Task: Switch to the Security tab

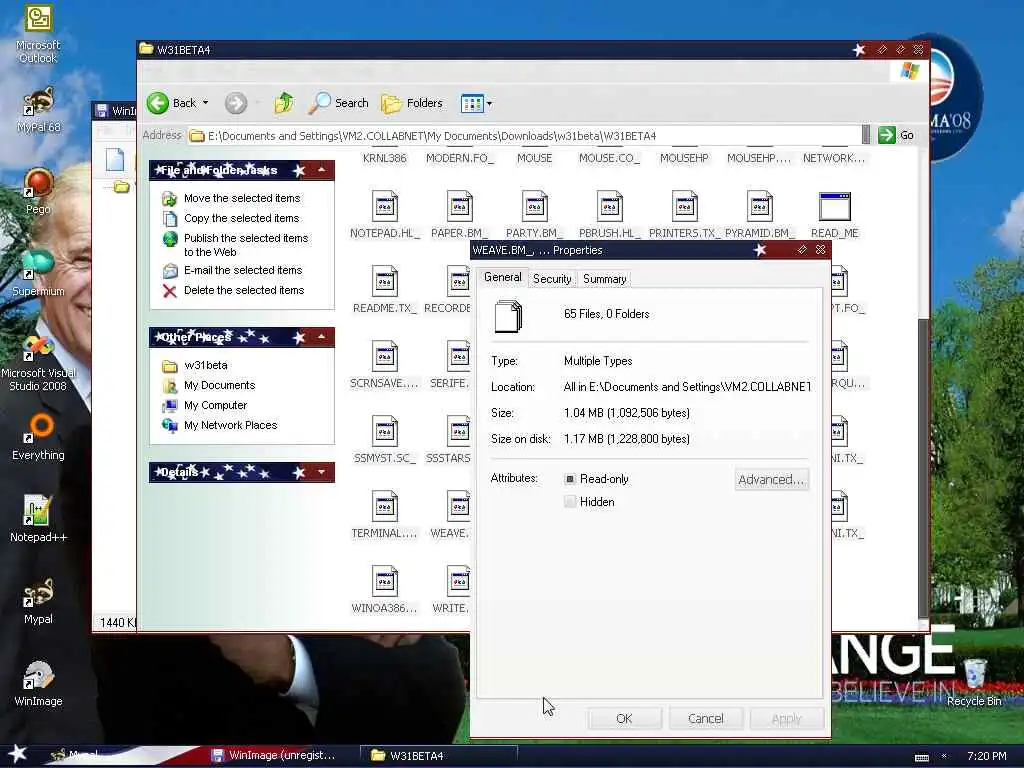Action: coord(552,279)
